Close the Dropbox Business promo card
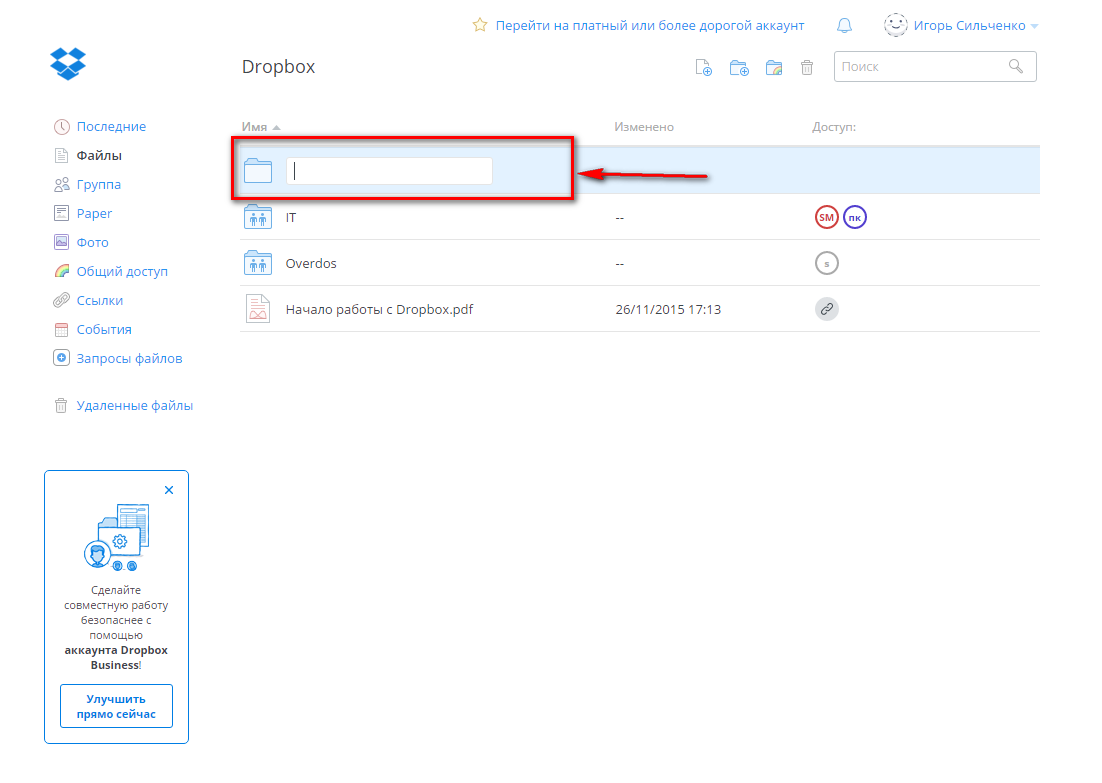 169,490
